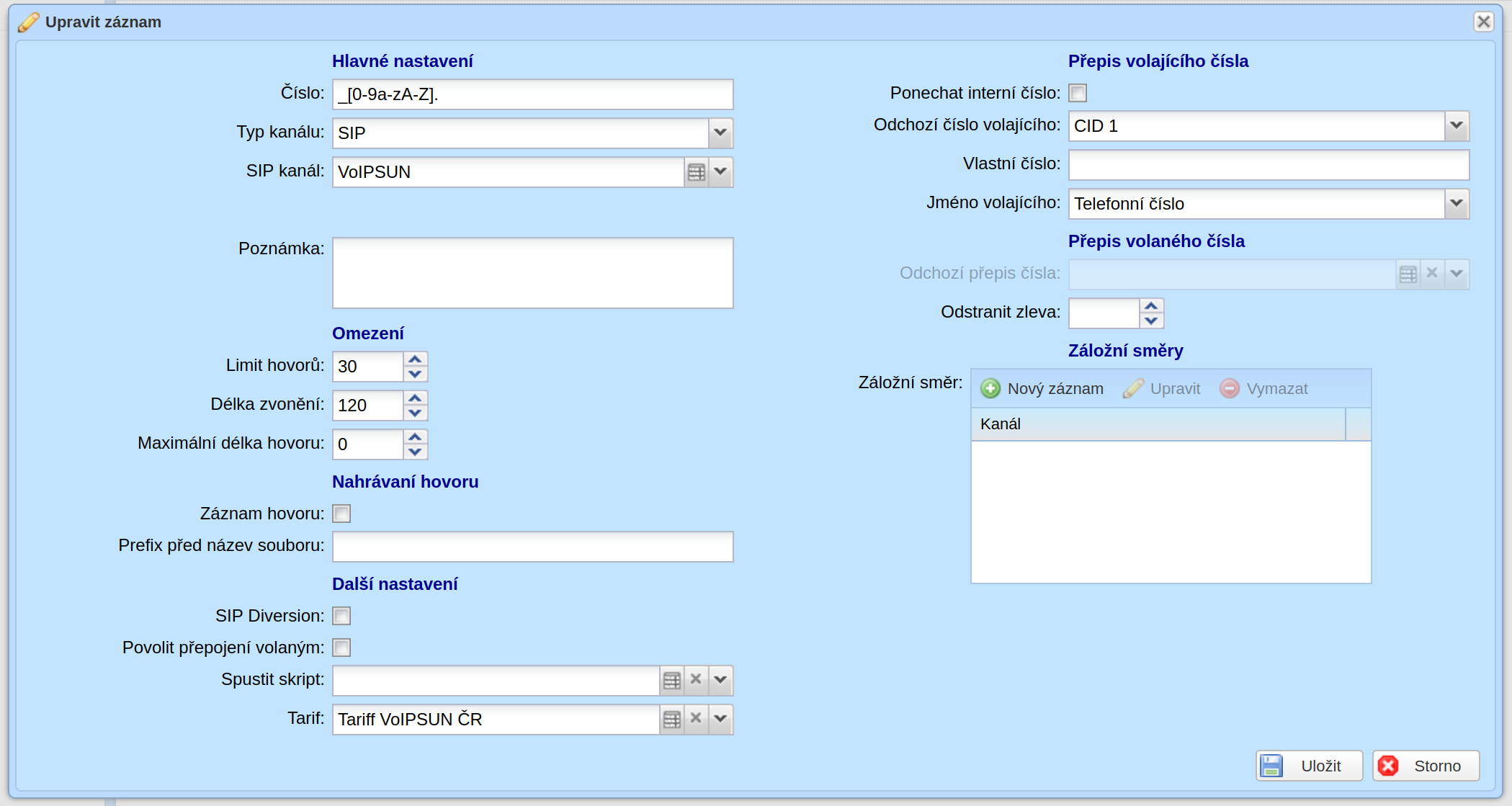Clear the Odchozí přepis čísla field
Viewport: 1512px width, 806px height.
(x=1432, y=274)
